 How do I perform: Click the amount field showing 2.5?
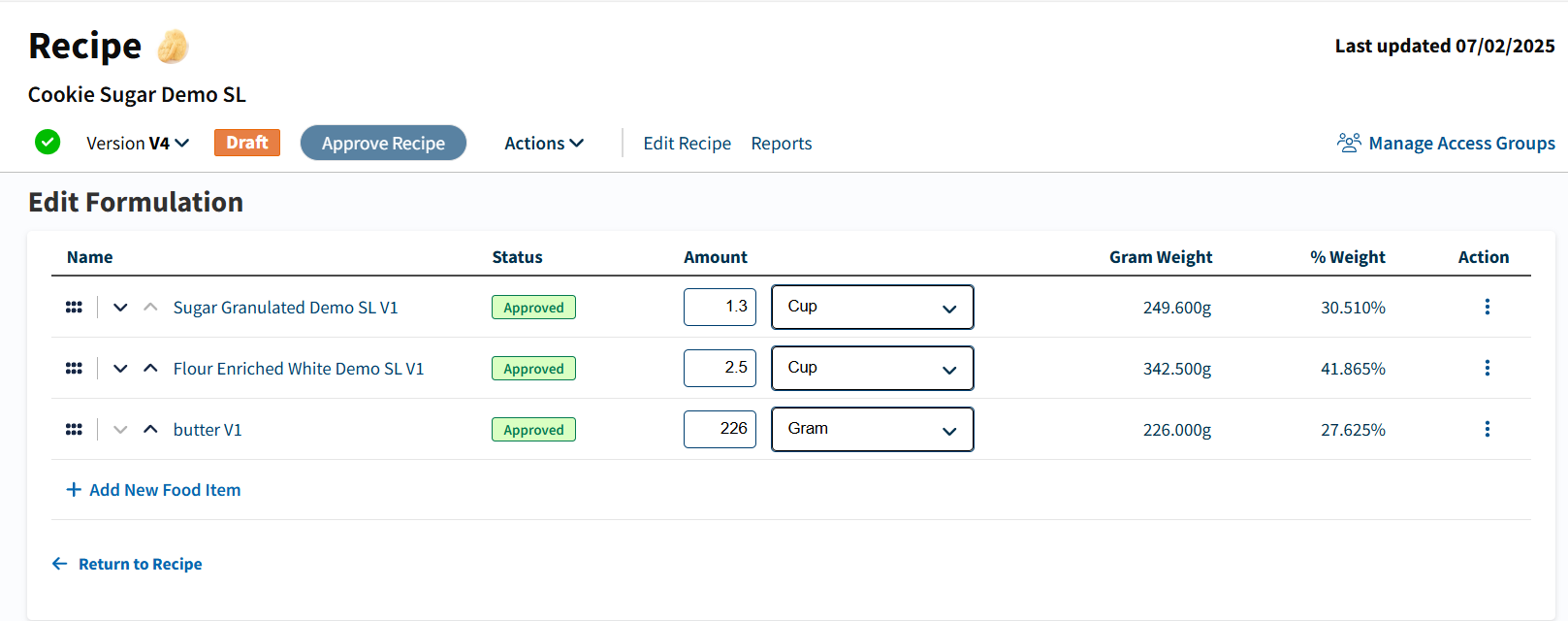click(x=720, y=369)
